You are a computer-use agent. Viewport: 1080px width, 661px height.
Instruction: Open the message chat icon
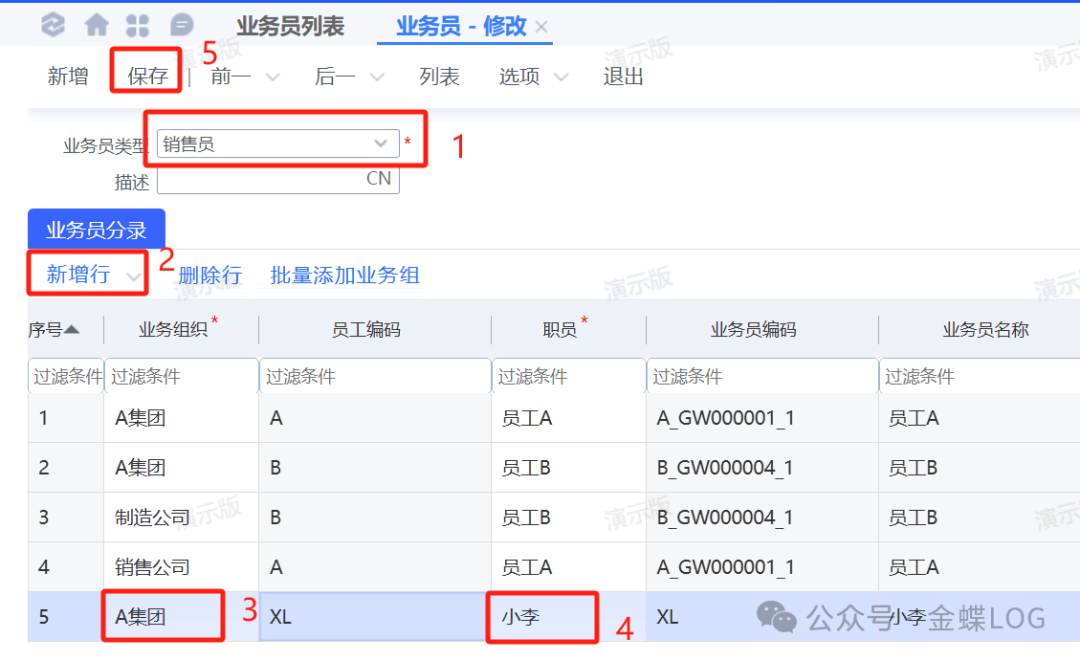click(181, 25)
